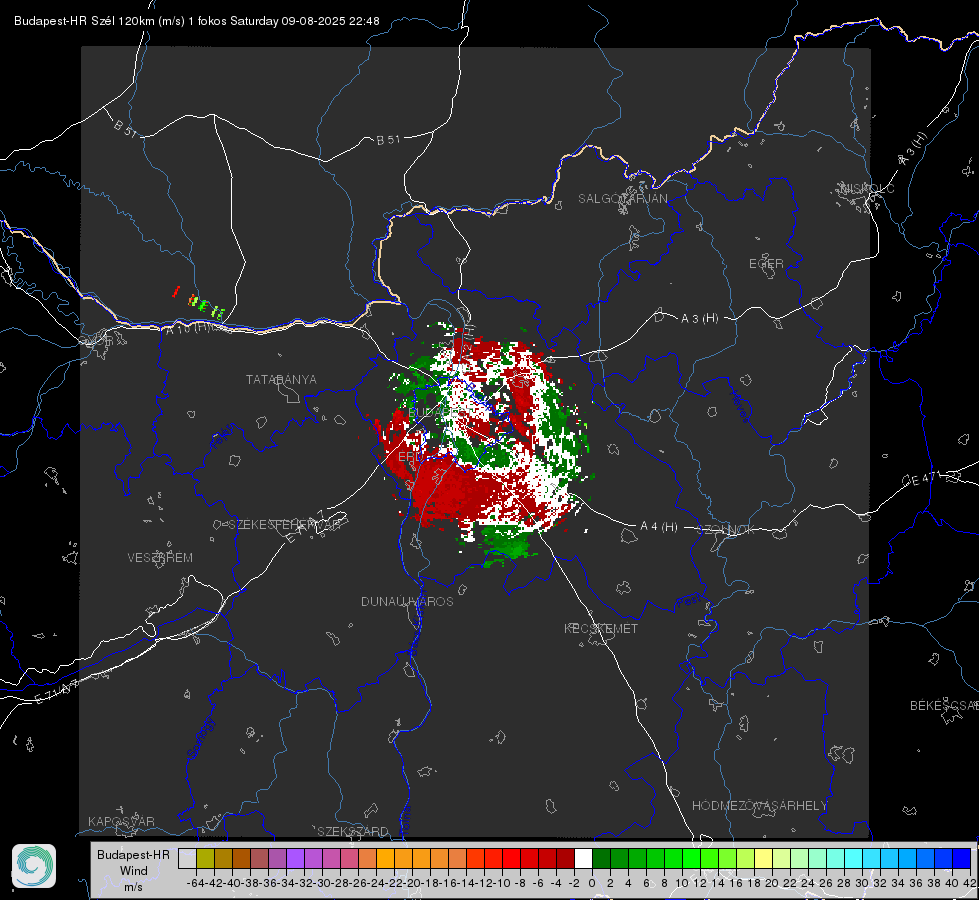Click the white legend swatch between -2 and 0
979x900 pixels.
[x=583, y=858]
